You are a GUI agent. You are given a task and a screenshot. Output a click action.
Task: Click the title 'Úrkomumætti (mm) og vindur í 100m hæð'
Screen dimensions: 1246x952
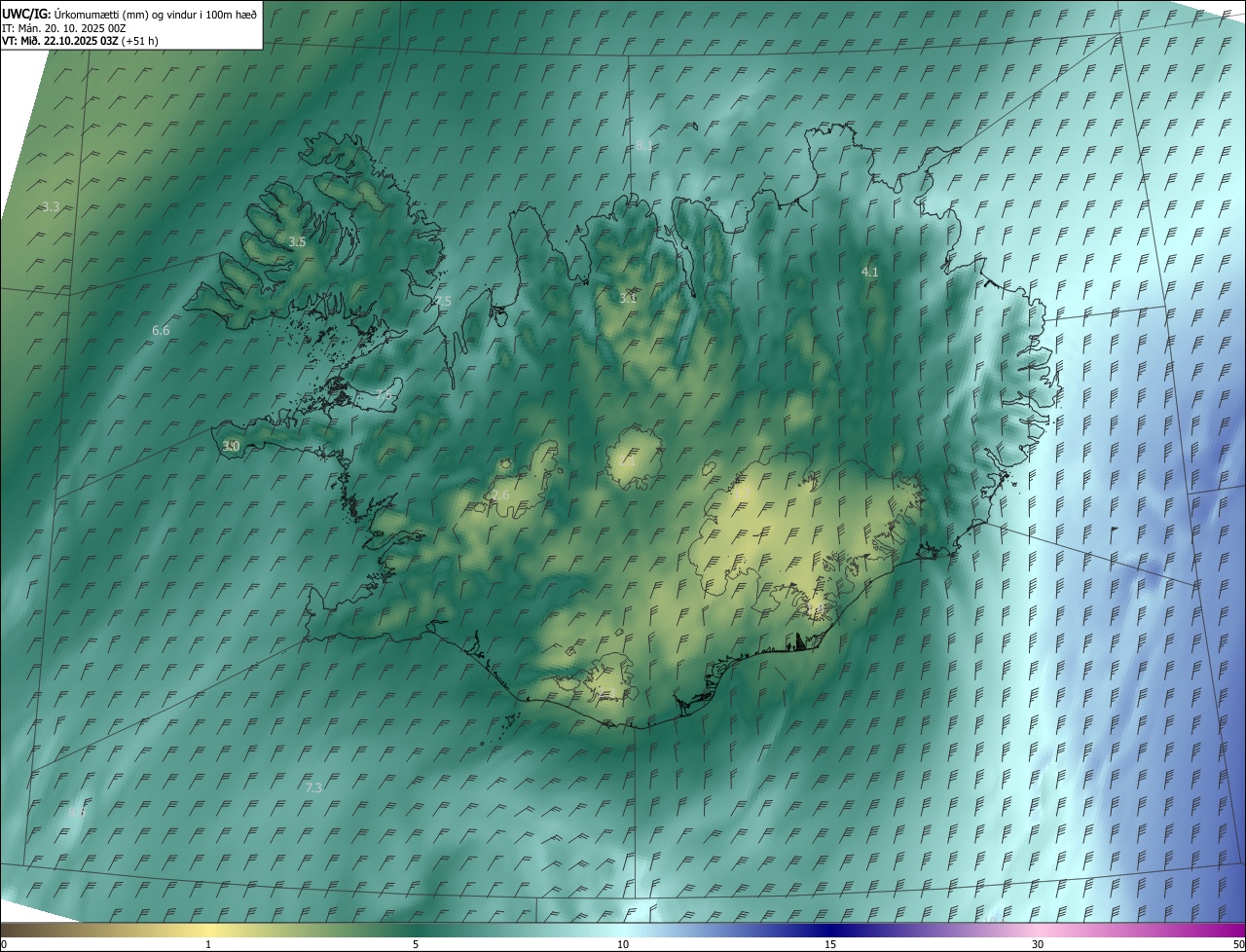click(x=155, y=15)
